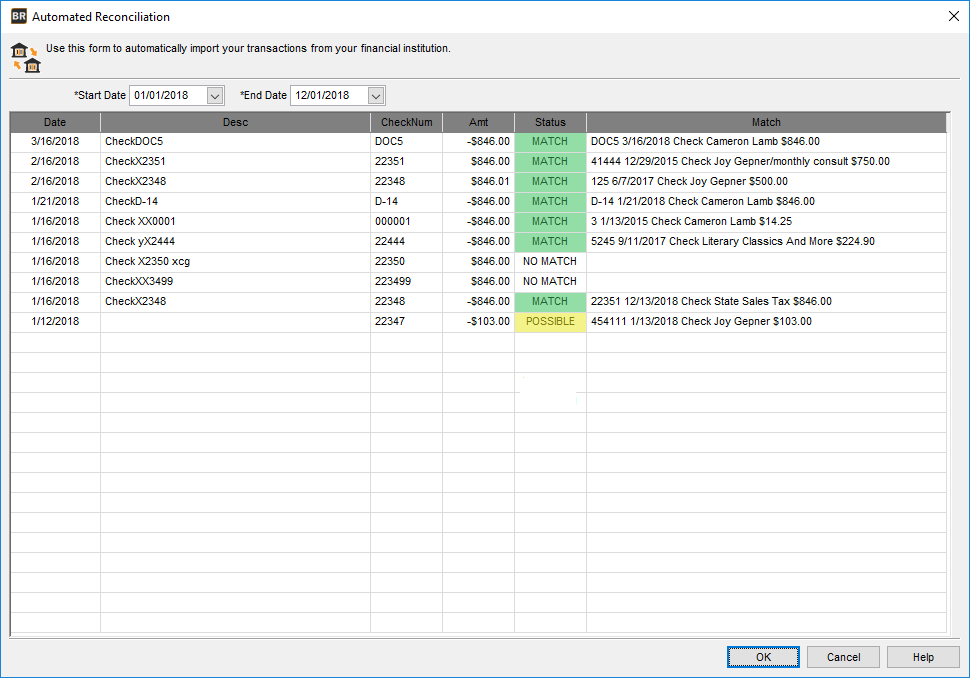Click the Status column header
This screenshot has height=678, width=970.
pyautogui.click(x=549, y=121)
